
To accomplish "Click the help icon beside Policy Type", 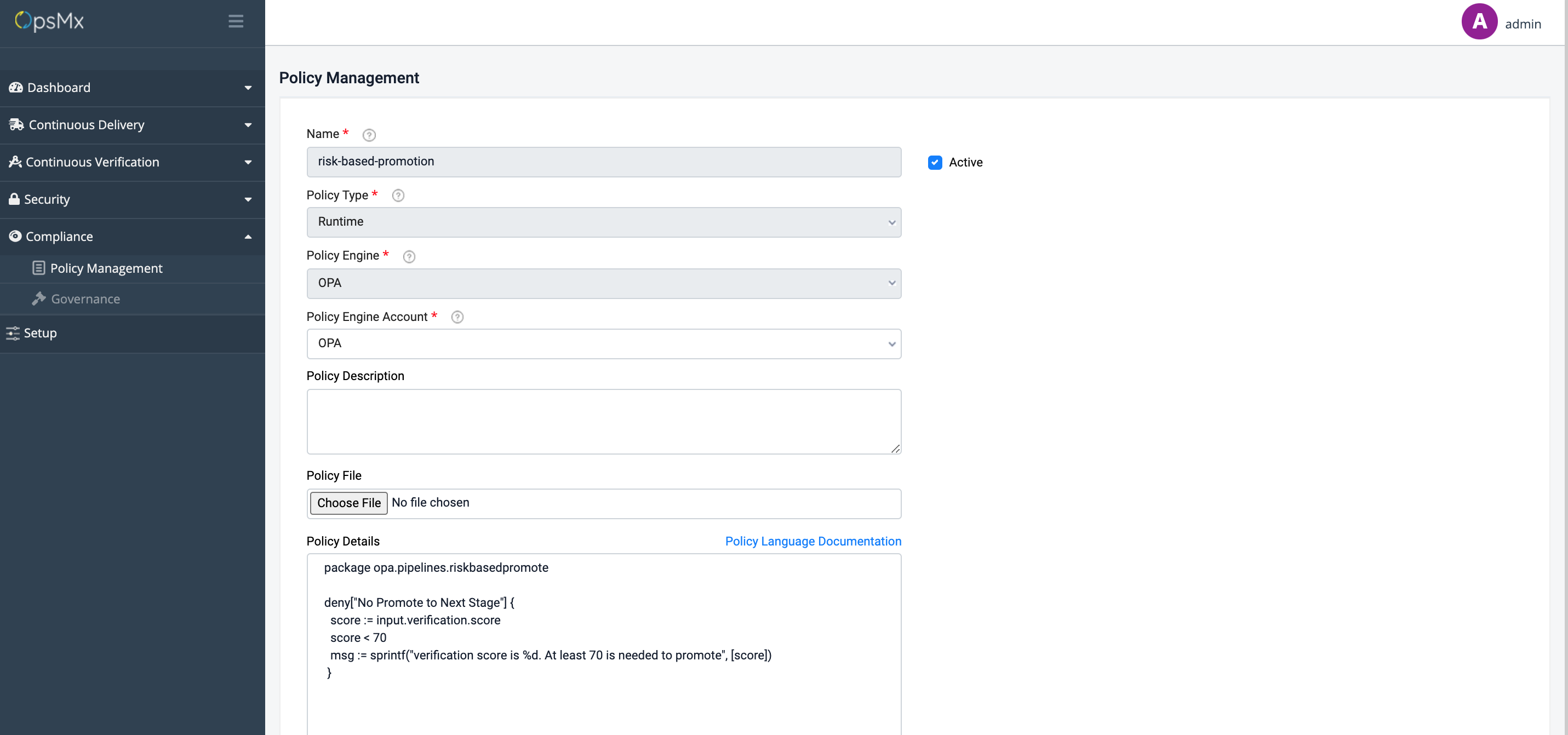I will click(x=398, y=196).
